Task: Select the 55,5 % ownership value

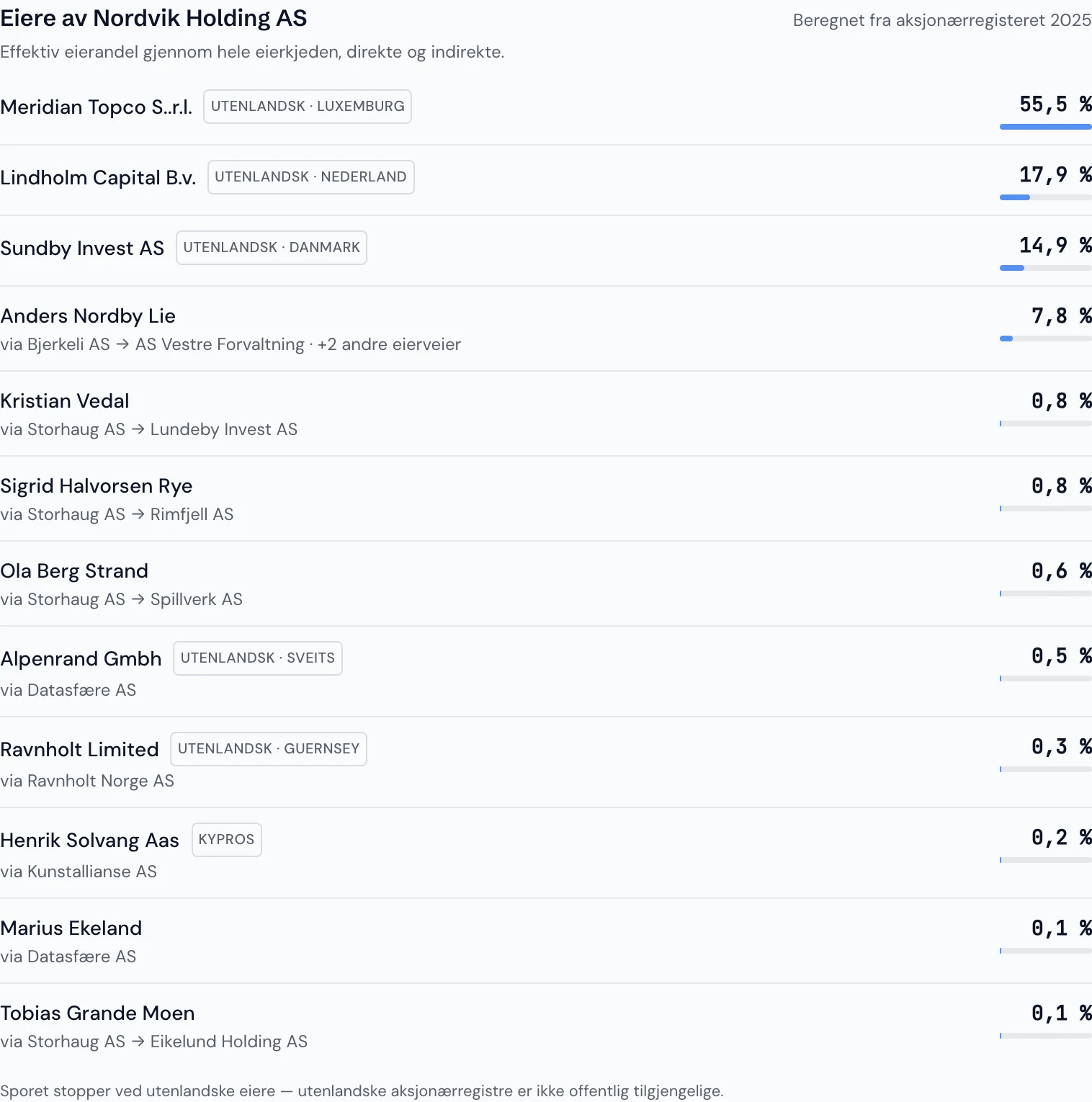Action: [x=1055, y=104]
